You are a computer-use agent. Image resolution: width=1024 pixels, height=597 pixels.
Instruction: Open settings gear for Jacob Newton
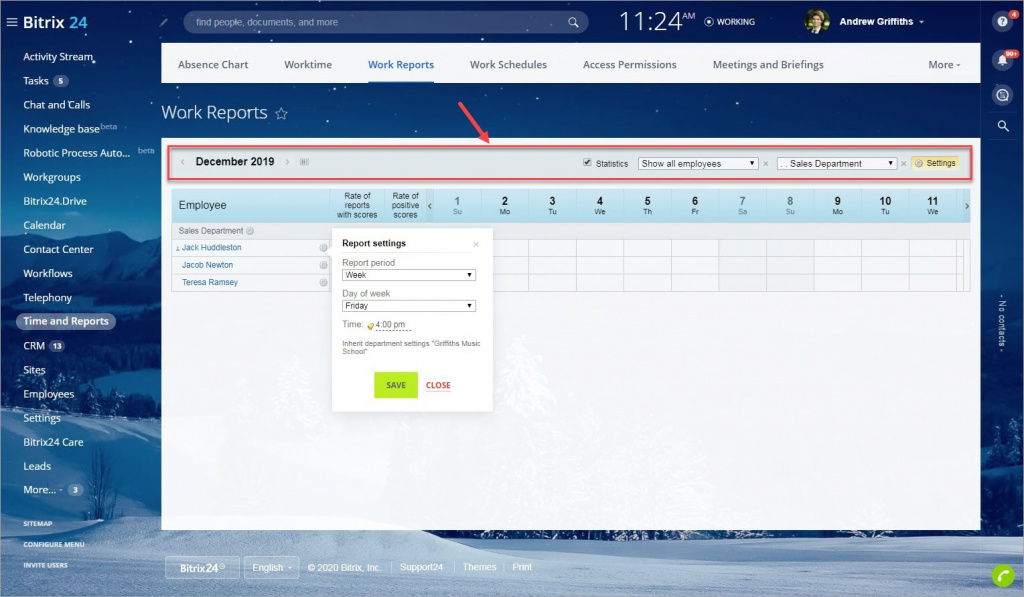323,265
